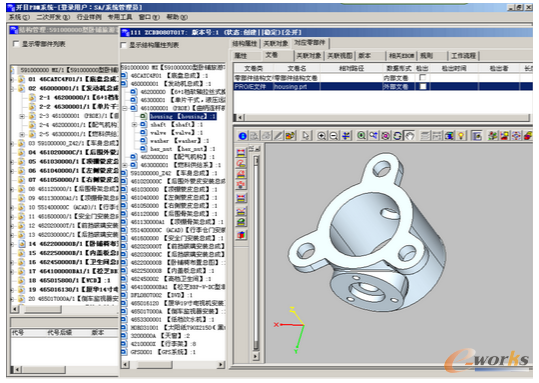Select the 零部件结构文件 row in file list
This screenshot has height=383, width=539.
[383, 78]
